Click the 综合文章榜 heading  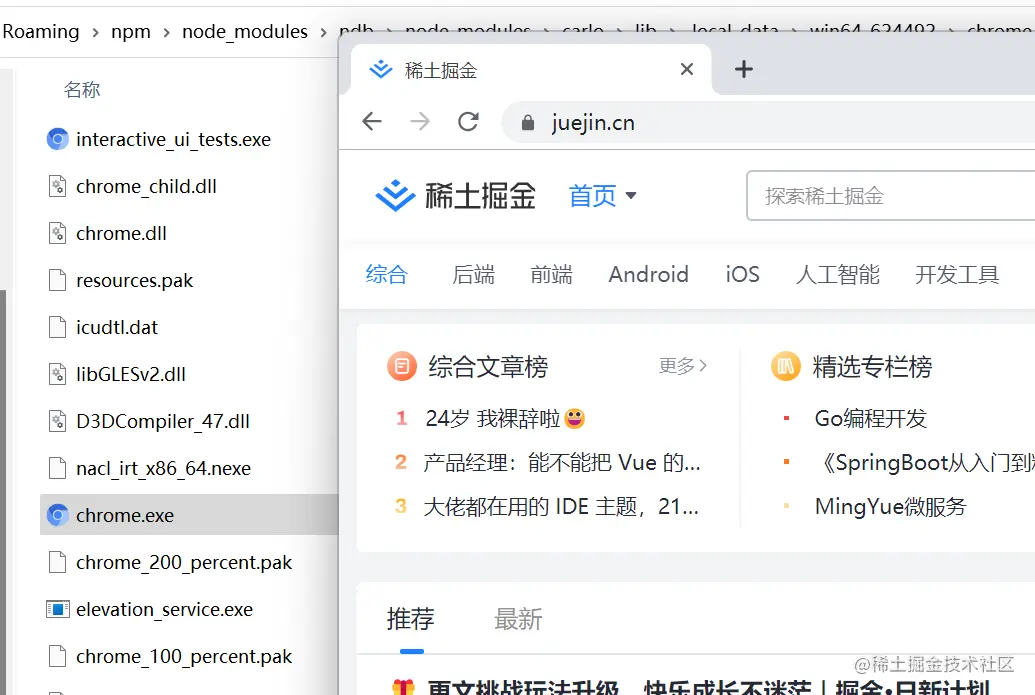pyautogui.click(x=488, y=366)
